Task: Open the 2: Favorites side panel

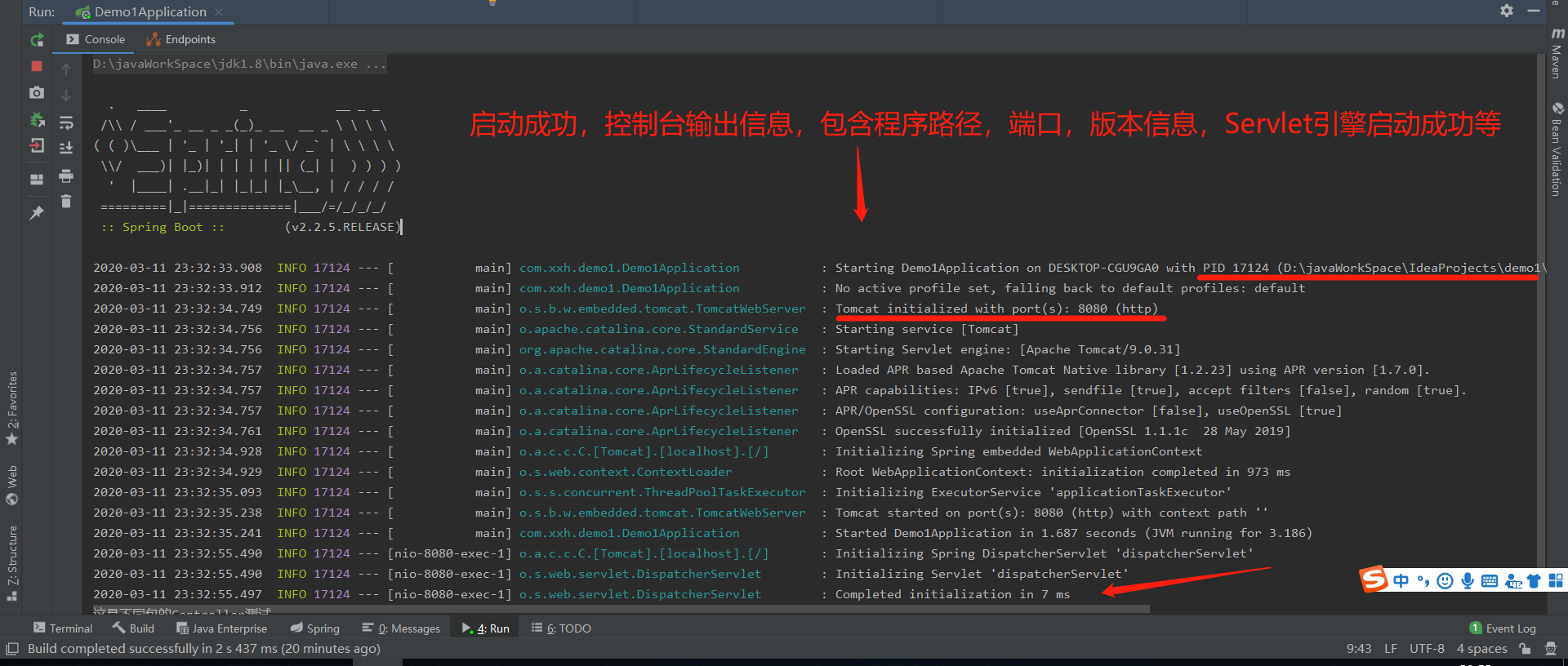Action: pyautogui.click(x=12, y=408)
